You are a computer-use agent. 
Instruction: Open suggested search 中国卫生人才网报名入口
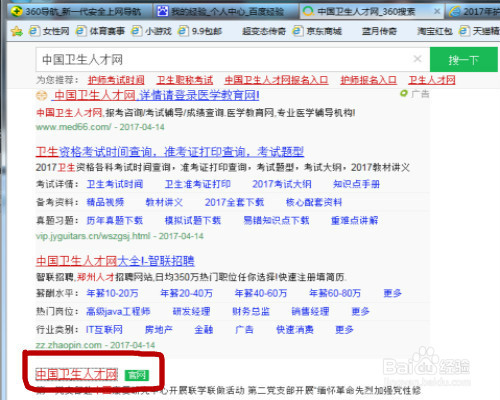coord(276,80)
